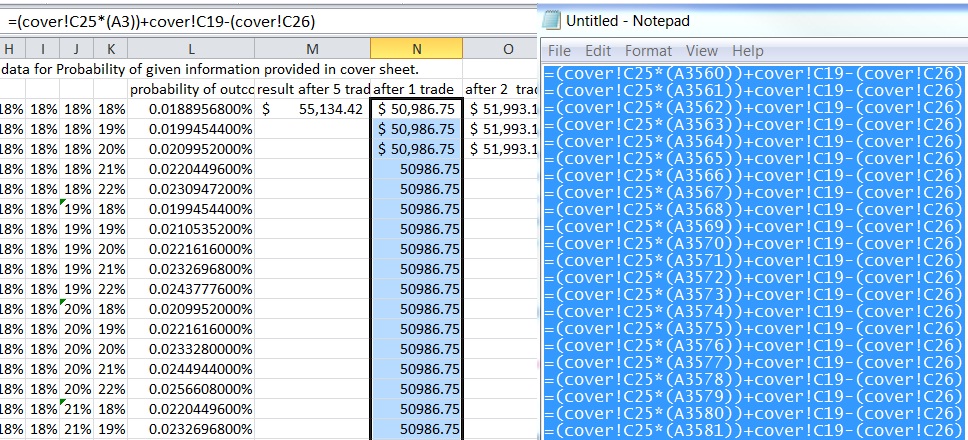Open the View menu in Notepad
The width and height of the screenshot is (968, 440).
[x=702, y=51]
